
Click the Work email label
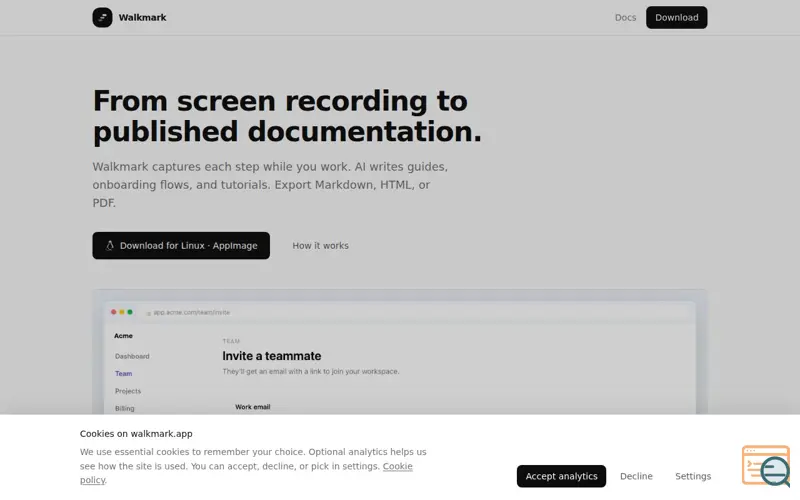253,407
